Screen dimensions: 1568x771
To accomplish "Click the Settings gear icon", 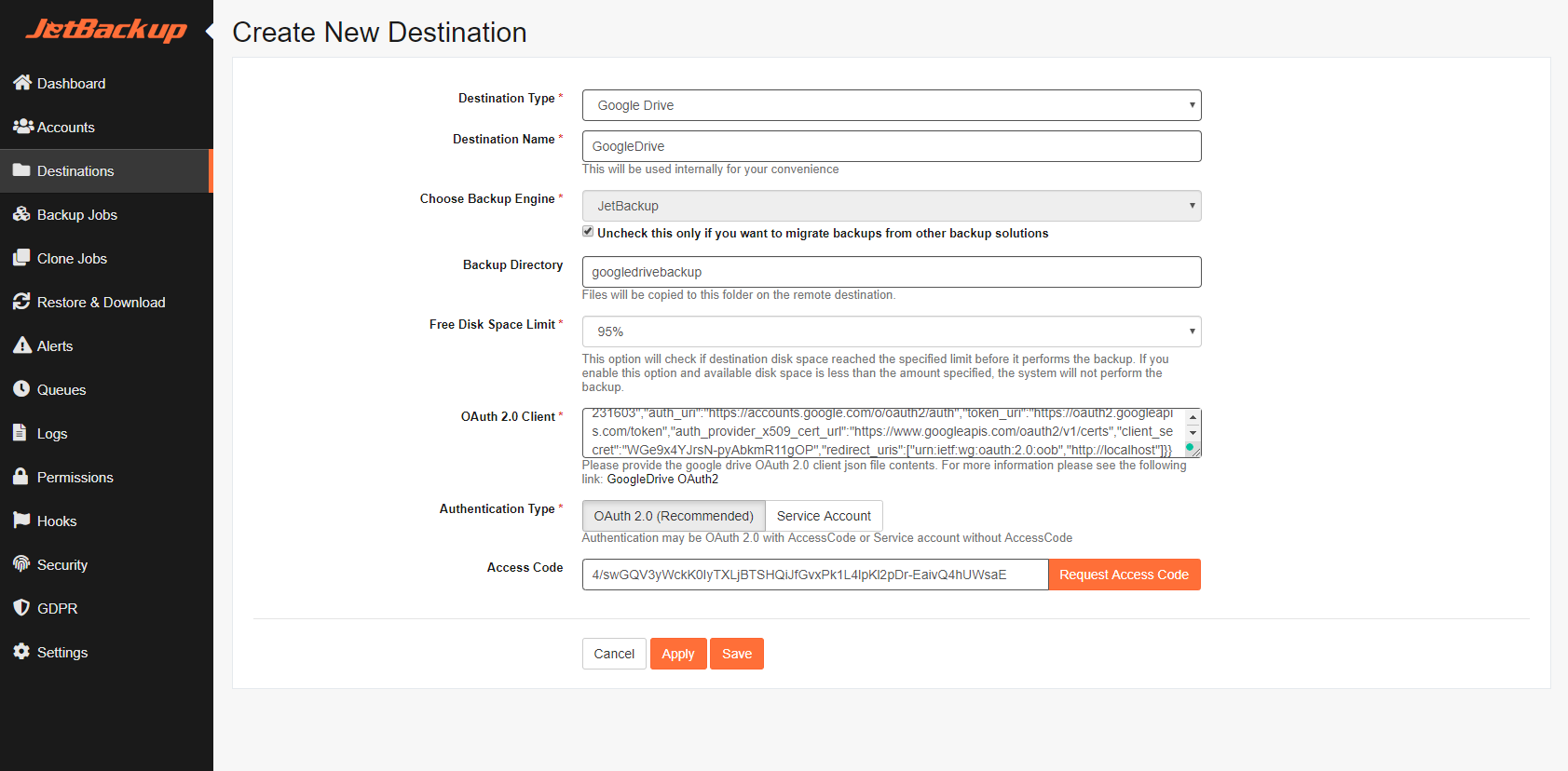I will pos(21,652).
